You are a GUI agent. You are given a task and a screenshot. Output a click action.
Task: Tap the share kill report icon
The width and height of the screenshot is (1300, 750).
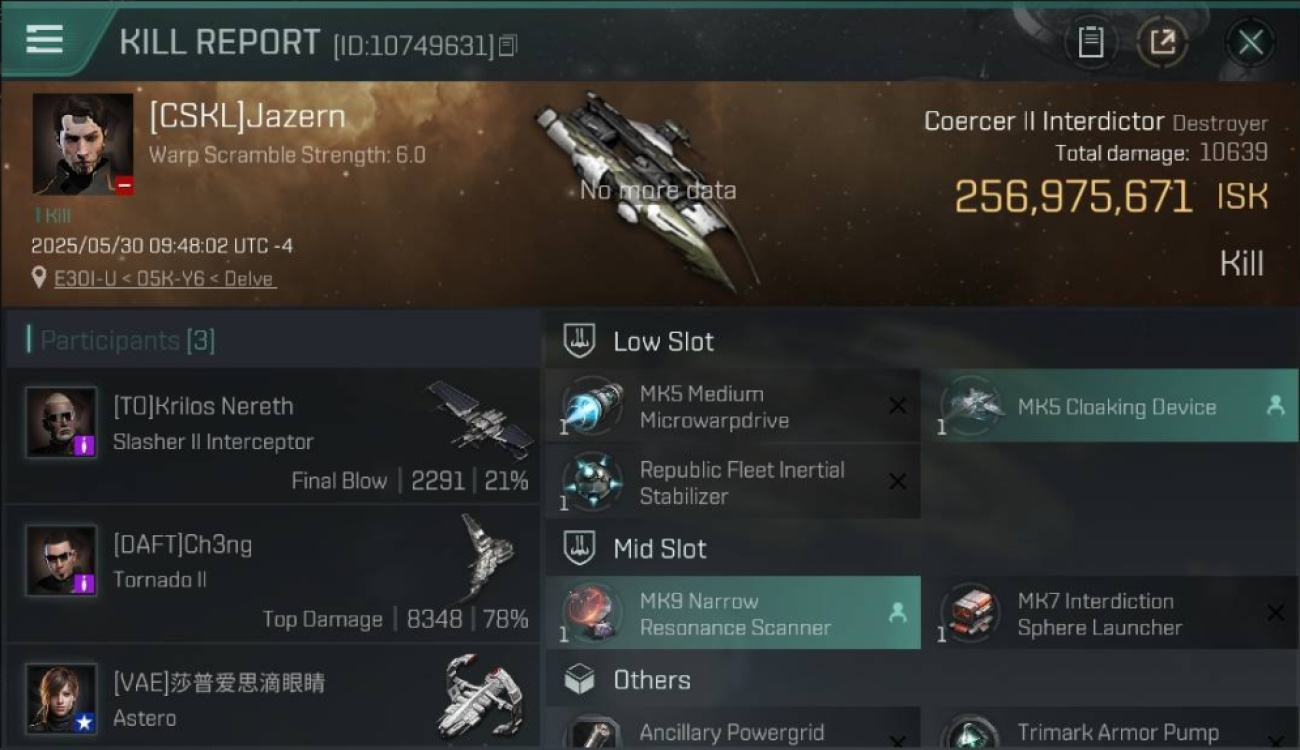1162,42
